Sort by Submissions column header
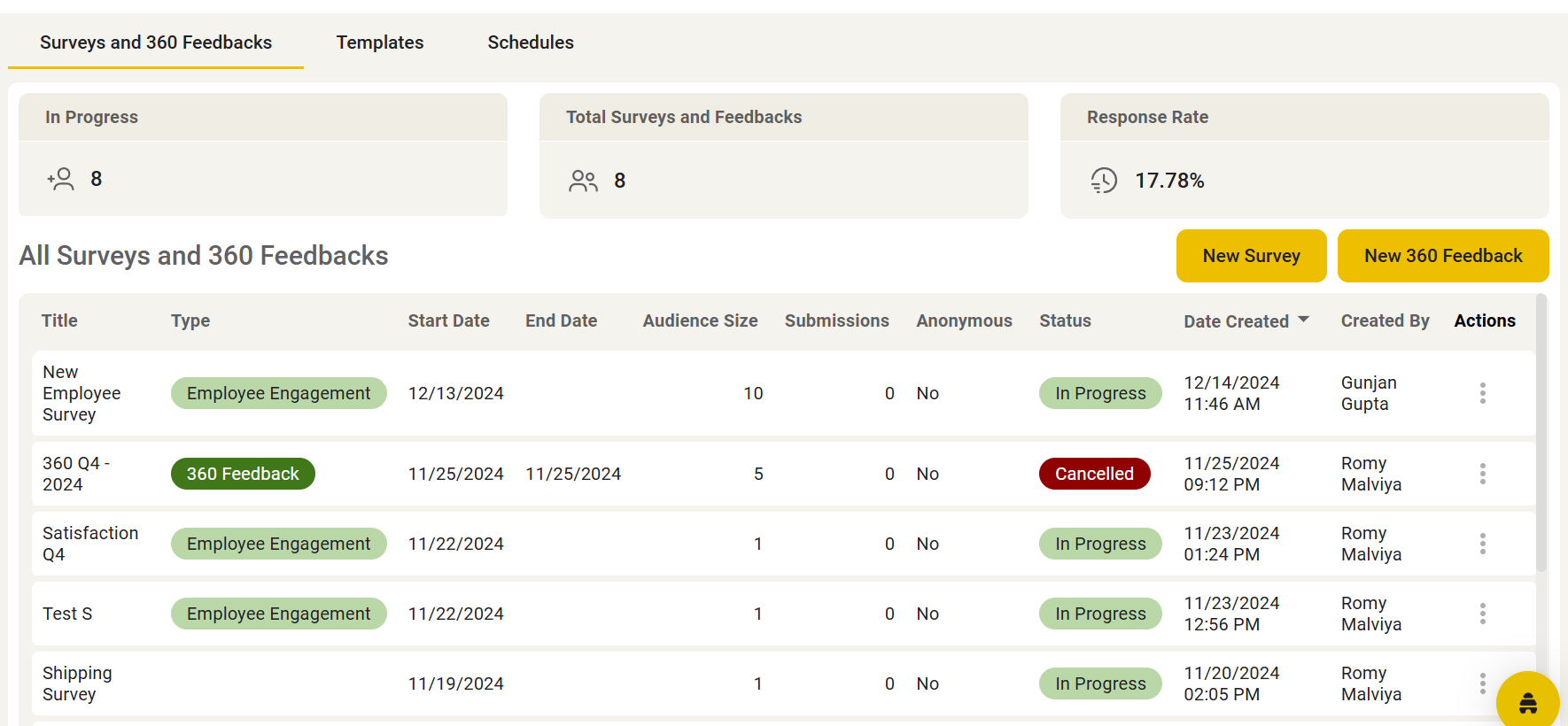Image resolution: width=1568 pixels, height=726 pixels. tap(836, 321)
